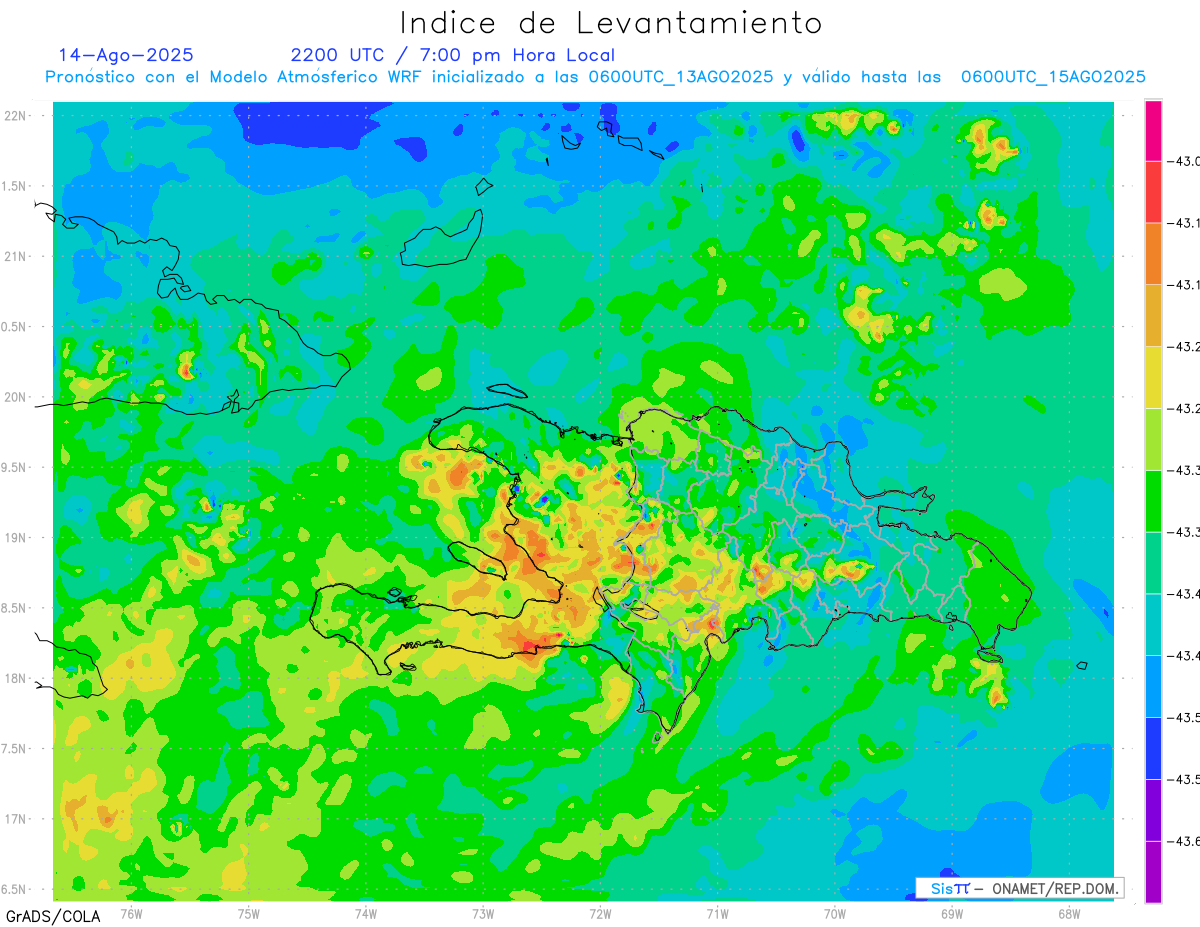The image size is (1200, 927).
Task: Click the 'SisTT - ONAMET/REP.DOM.' label box
Action: coord(1019,888)
